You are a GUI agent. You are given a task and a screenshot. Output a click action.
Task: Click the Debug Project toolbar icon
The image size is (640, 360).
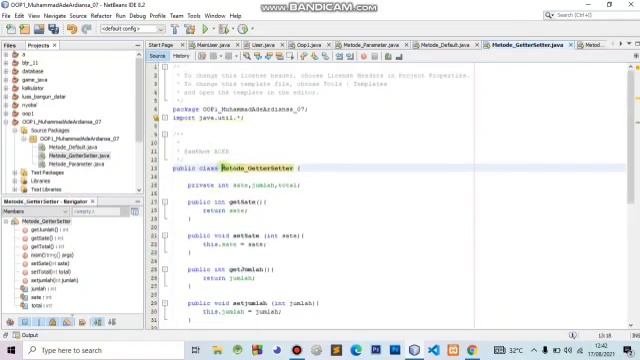click(224, 29)
